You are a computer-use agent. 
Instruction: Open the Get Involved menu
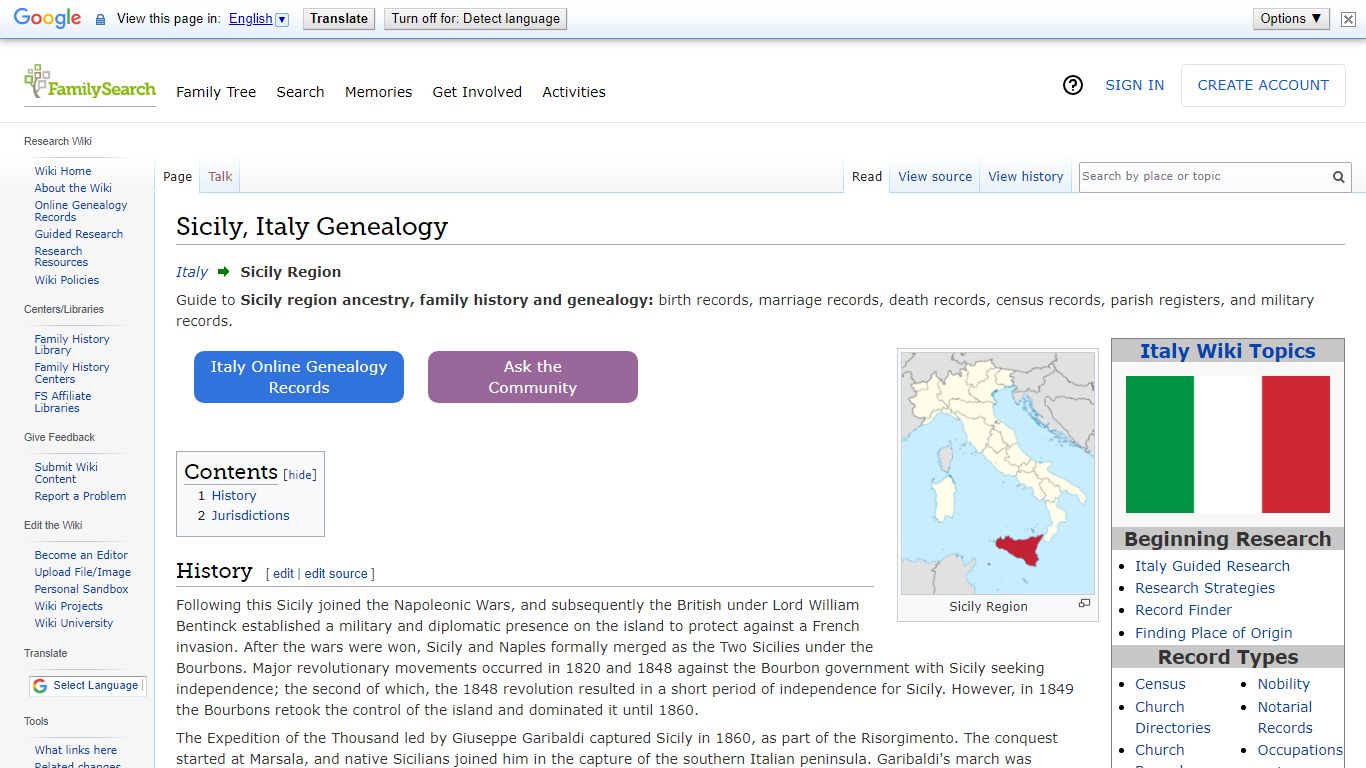477,92
